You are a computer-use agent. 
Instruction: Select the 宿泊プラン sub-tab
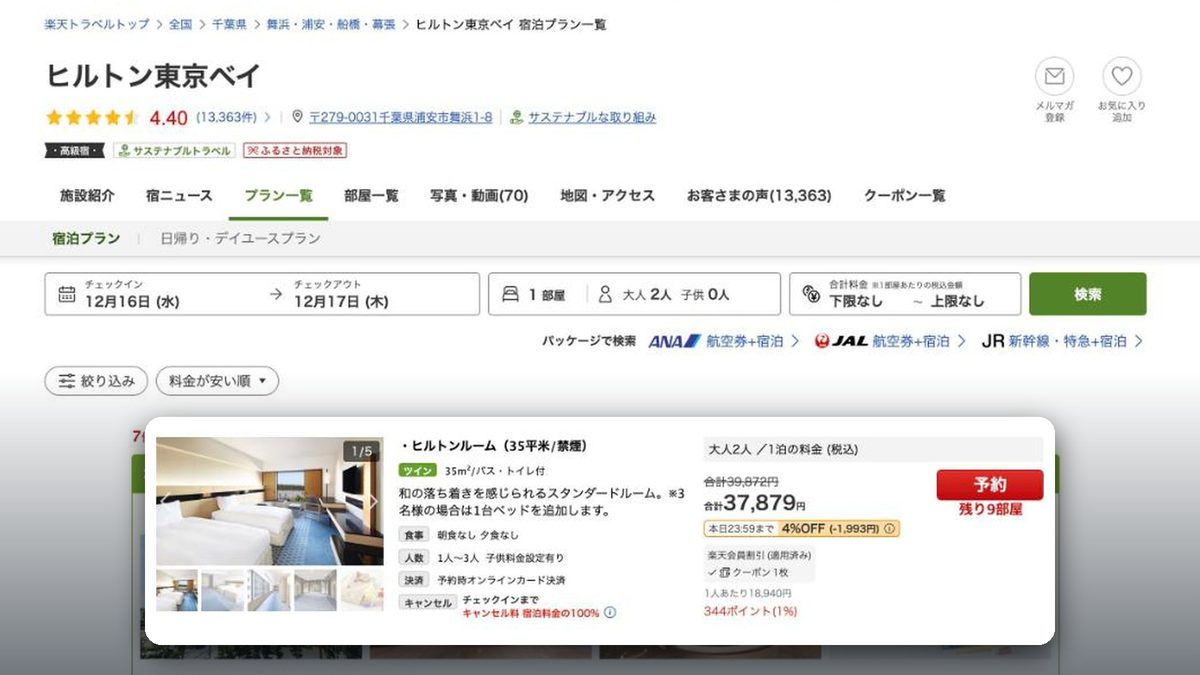(x=86, y=239)
